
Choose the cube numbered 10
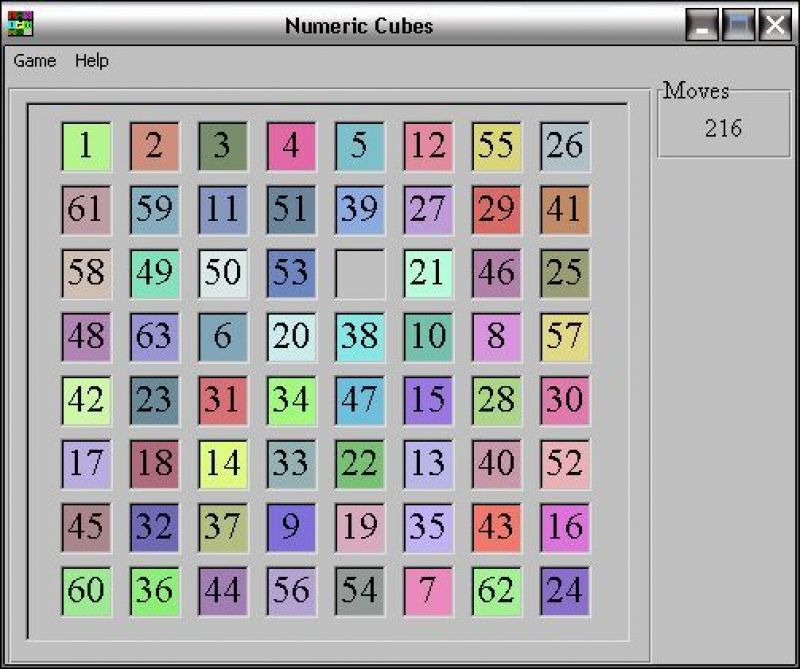pos(429,337)
